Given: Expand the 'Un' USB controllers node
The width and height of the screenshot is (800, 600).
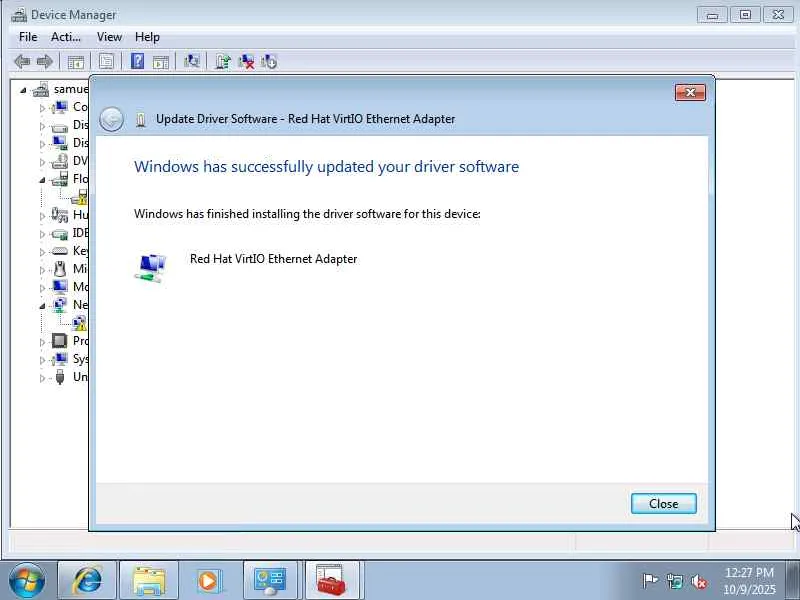Looking at the screenshot, I should [x=42, y=378].
